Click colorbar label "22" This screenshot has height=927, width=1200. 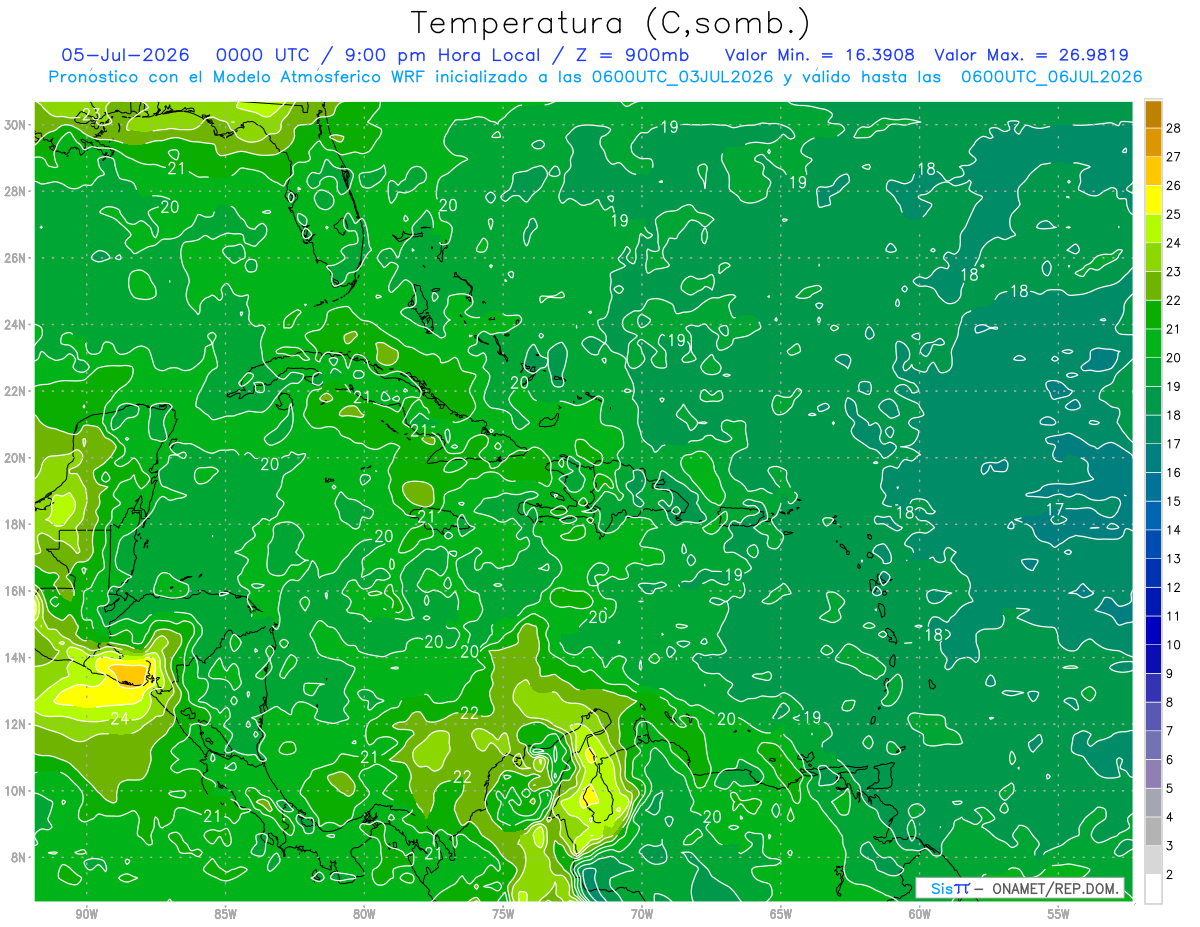[1174, 300]
